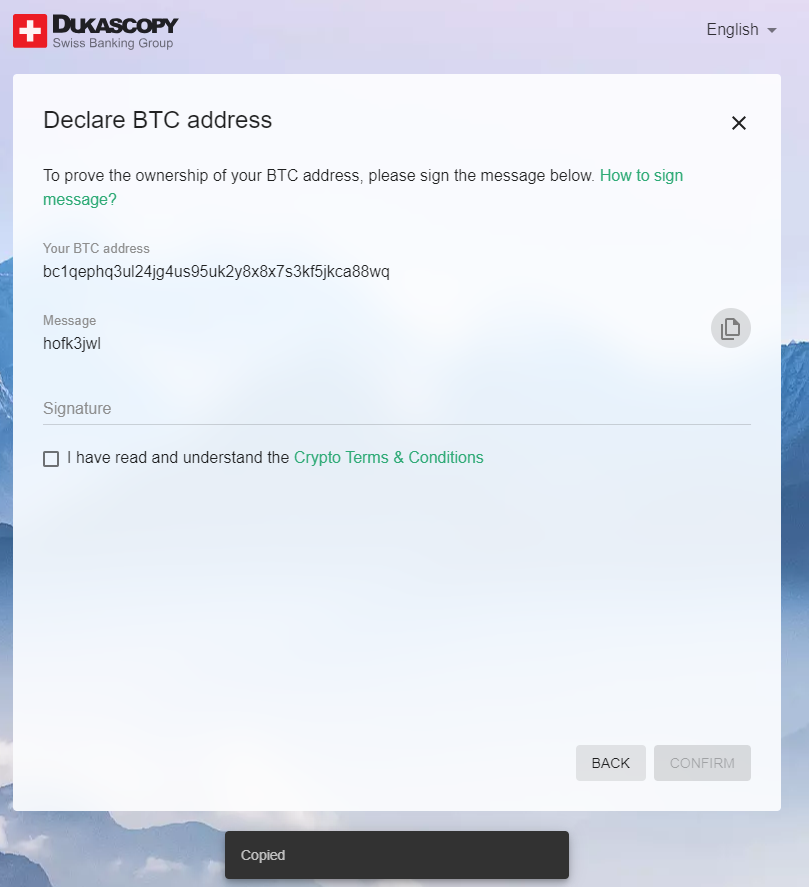Click the 'Swiss Banking Group' tagline
Viewport: 809px width, 887px height.
click(x=113, y=43)
